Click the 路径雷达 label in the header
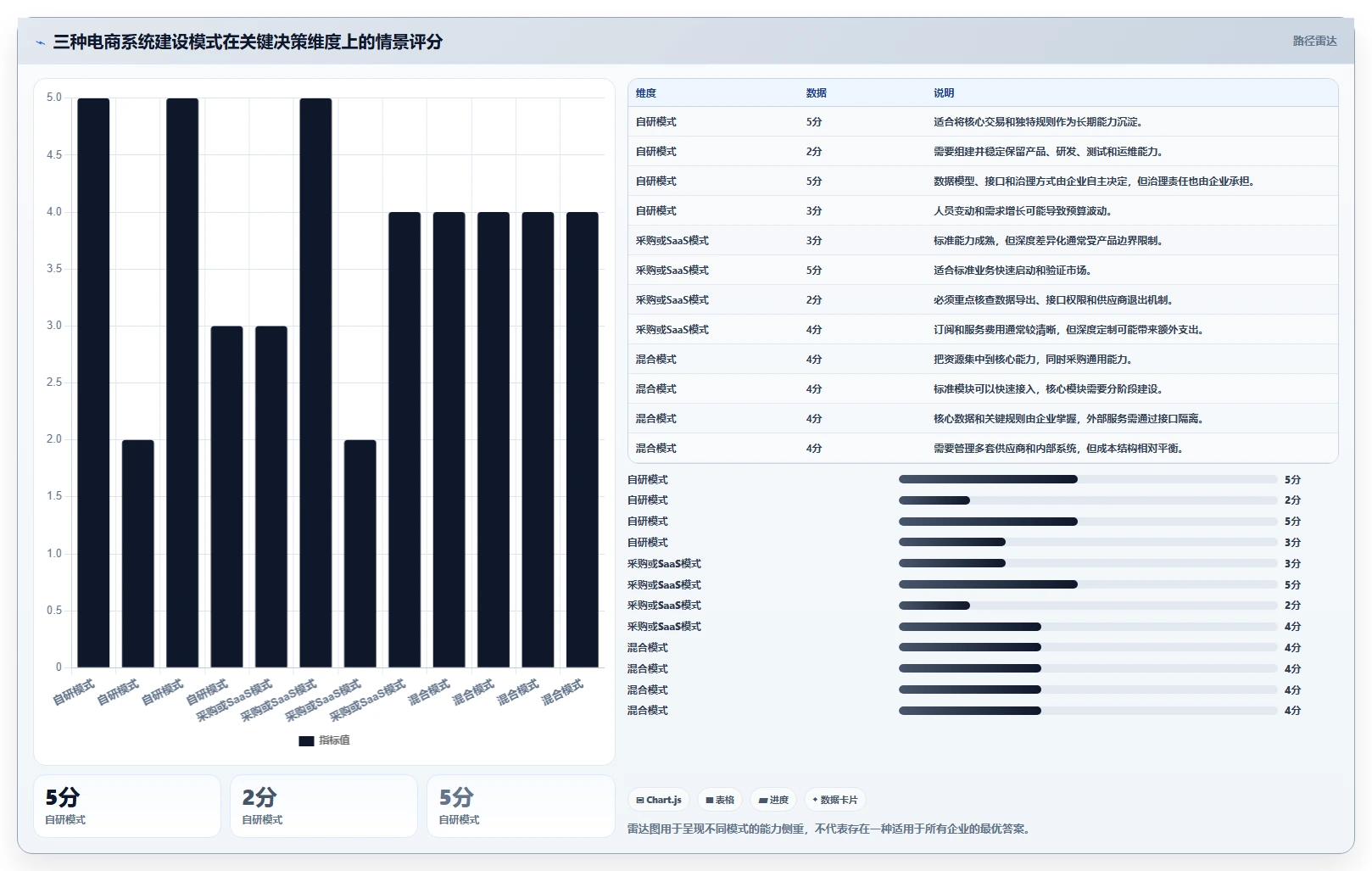1372x871 pixels. pyautogui.click(x=1314, y=41)
